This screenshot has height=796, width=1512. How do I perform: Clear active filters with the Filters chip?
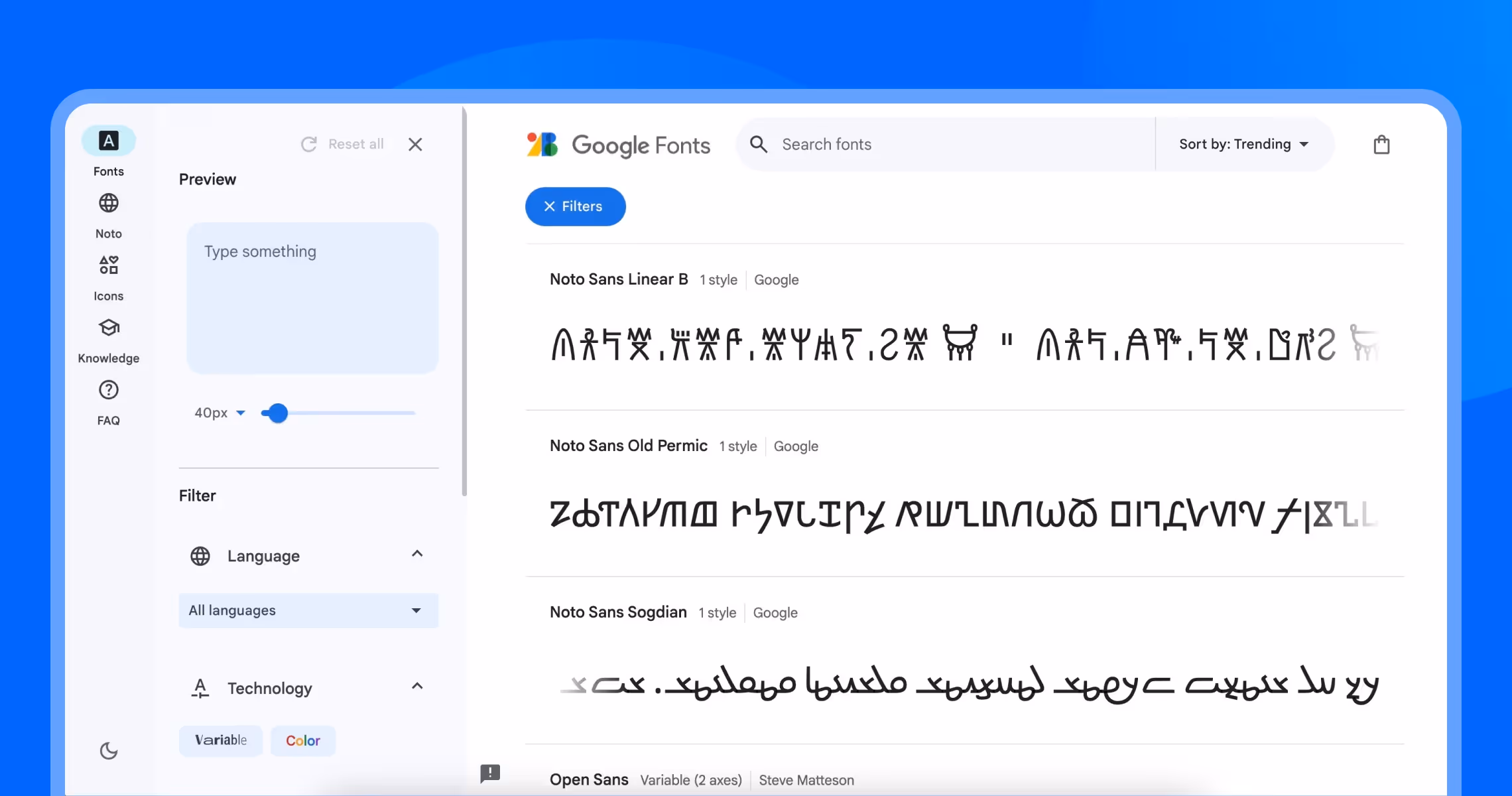pyautogui.click(x=574, y=206)
